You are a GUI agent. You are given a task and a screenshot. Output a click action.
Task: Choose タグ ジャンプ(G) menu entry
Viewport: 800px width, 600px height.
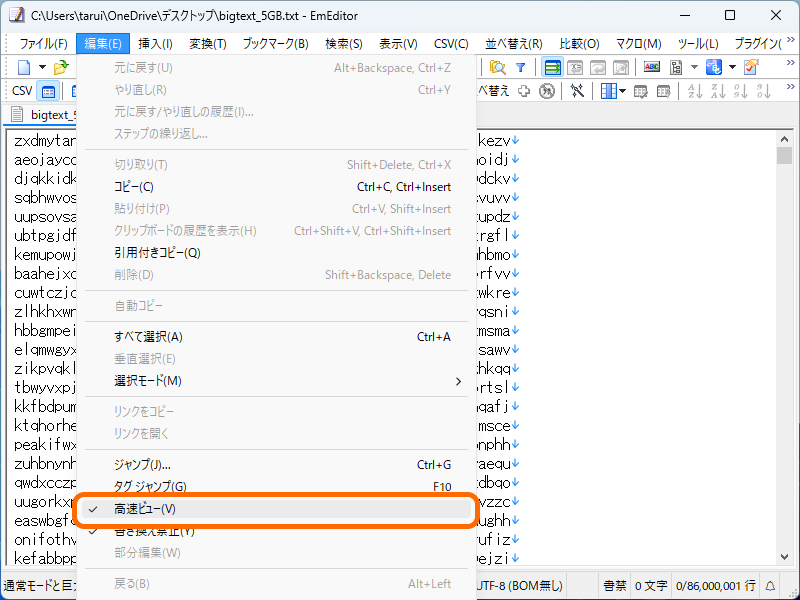click(x=276, y=486)
